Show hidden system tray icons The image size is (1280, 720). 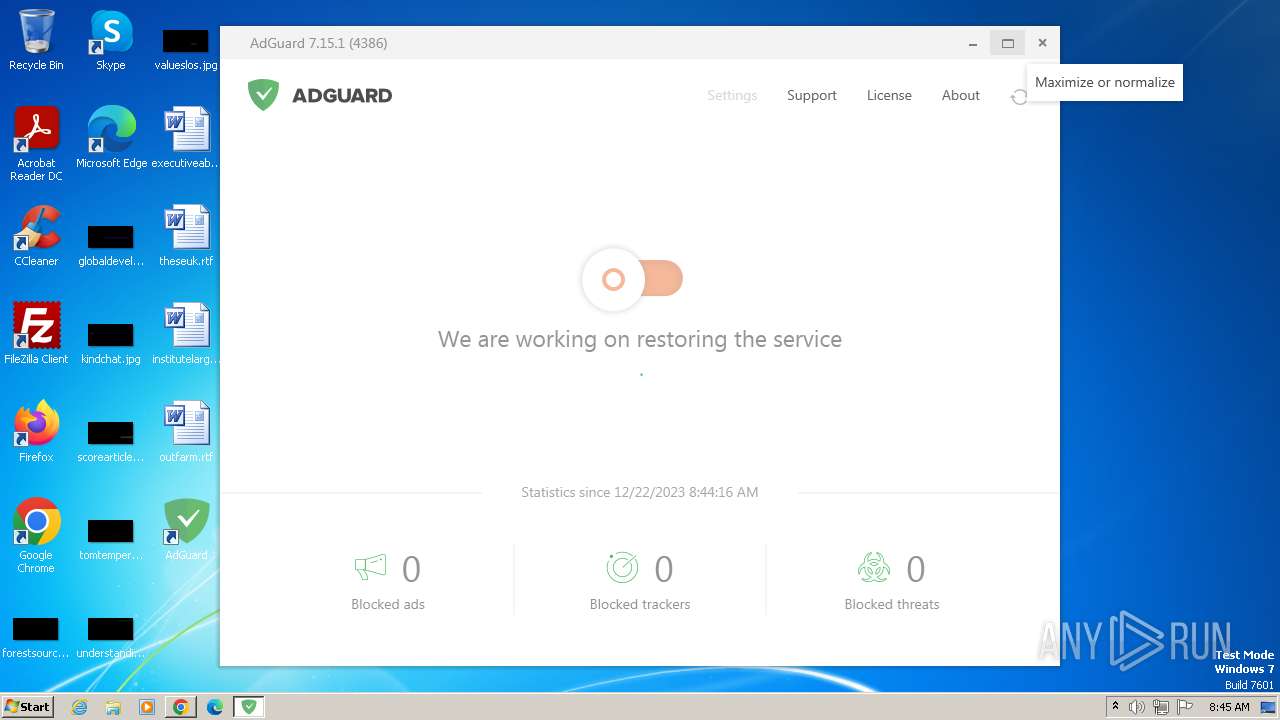pyautogui.click(x=1115, y=707)
